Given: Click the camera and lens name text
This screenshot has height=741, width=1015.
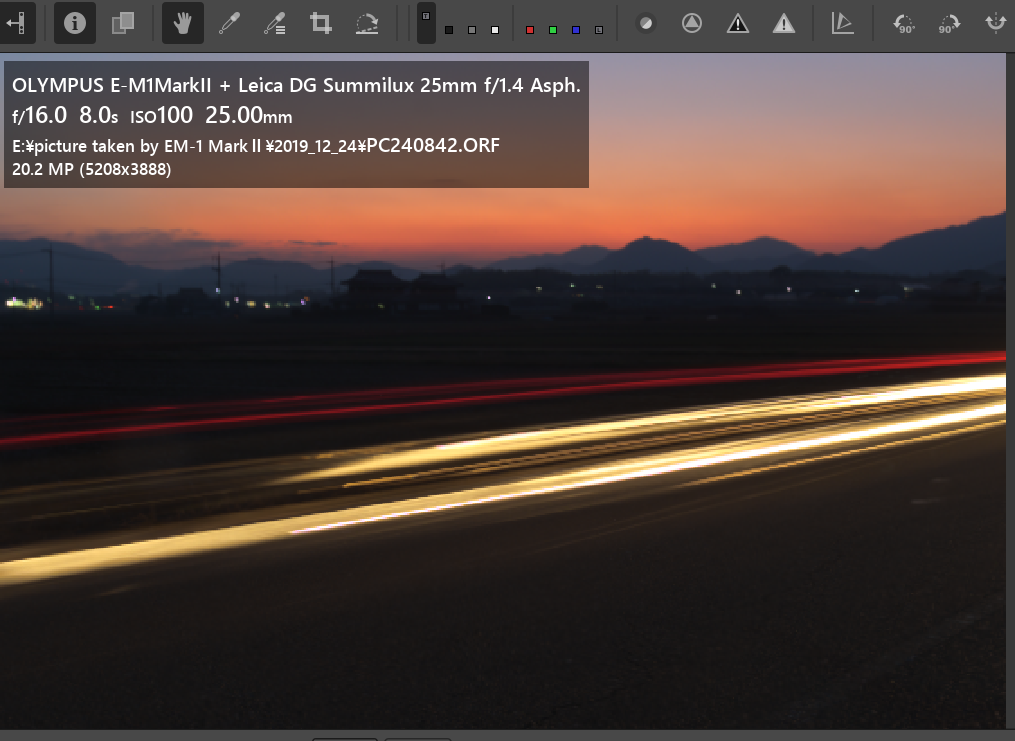Looking at the screenshot, I should click(x=296, y=85).
